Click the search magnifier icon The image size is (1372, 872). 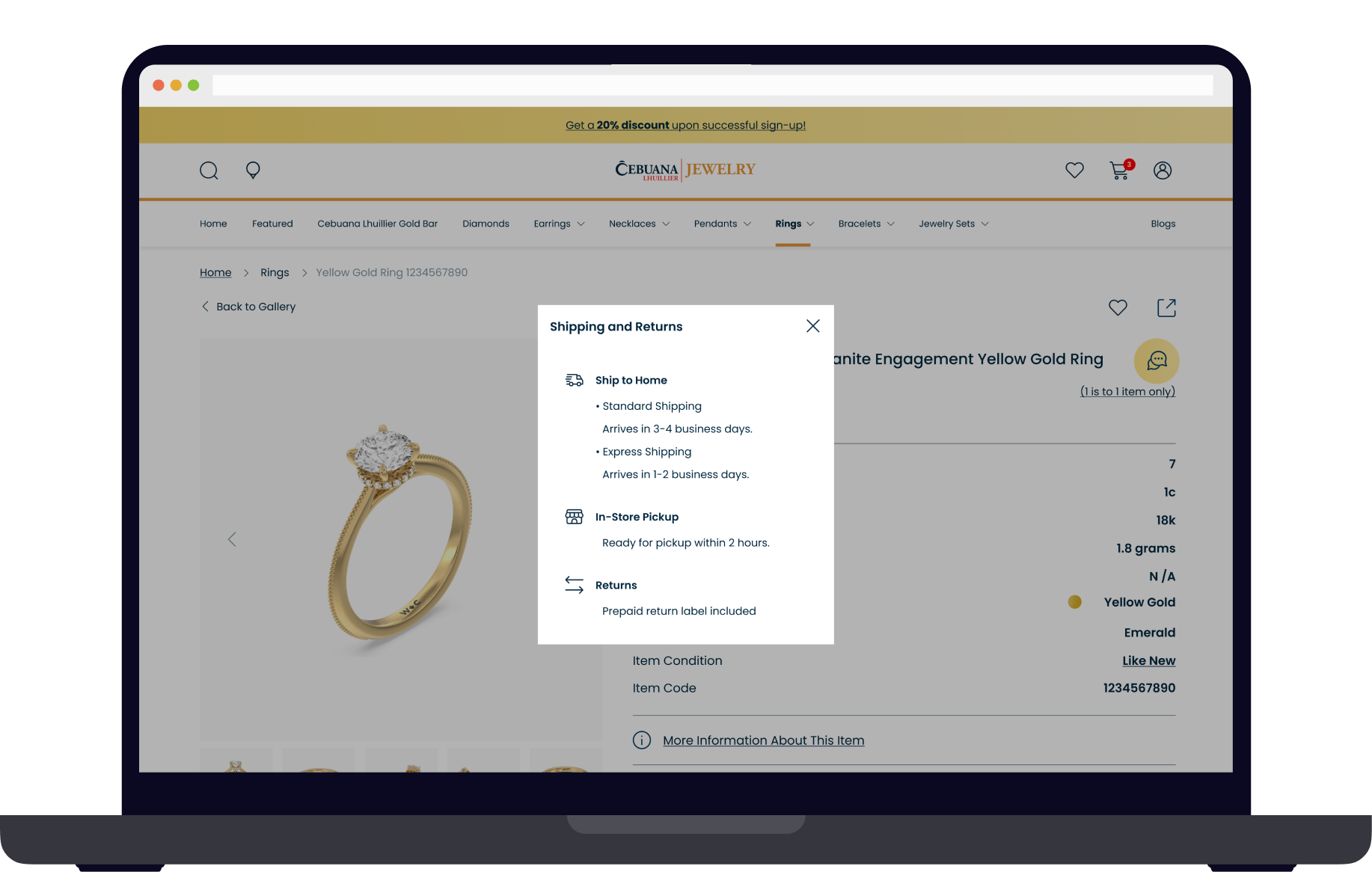point(209,171)
